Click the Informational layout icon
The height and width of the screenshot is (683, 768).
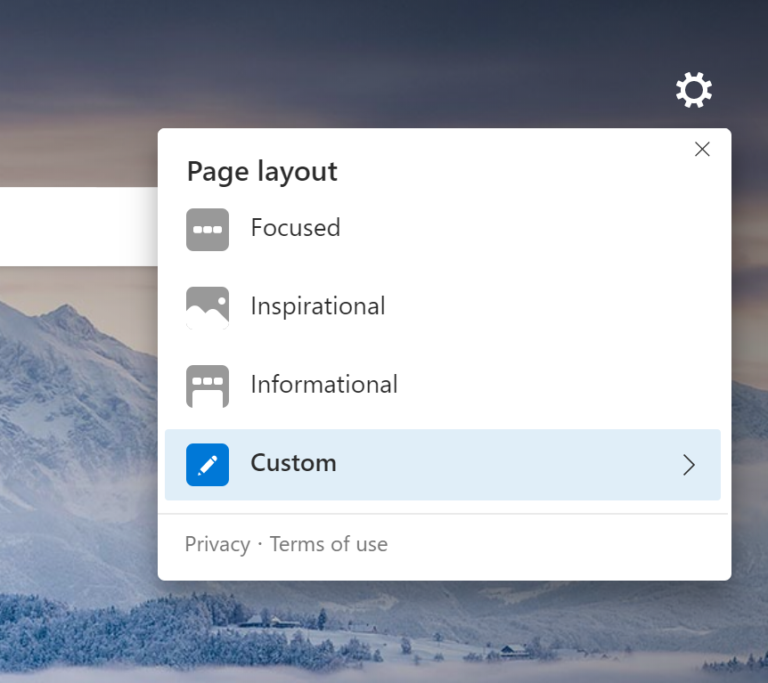207,386
